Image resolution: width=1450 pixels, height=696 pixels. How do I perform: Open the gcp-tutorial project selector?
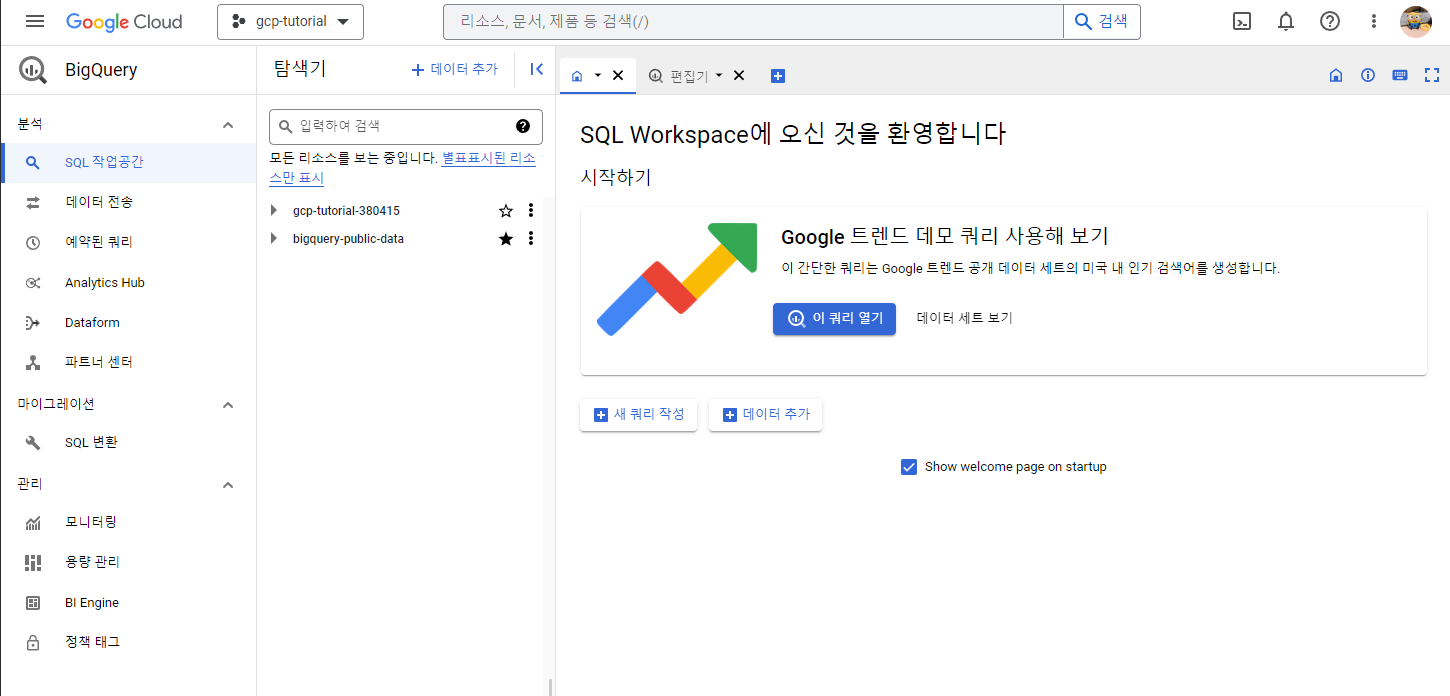click(290, 21)
